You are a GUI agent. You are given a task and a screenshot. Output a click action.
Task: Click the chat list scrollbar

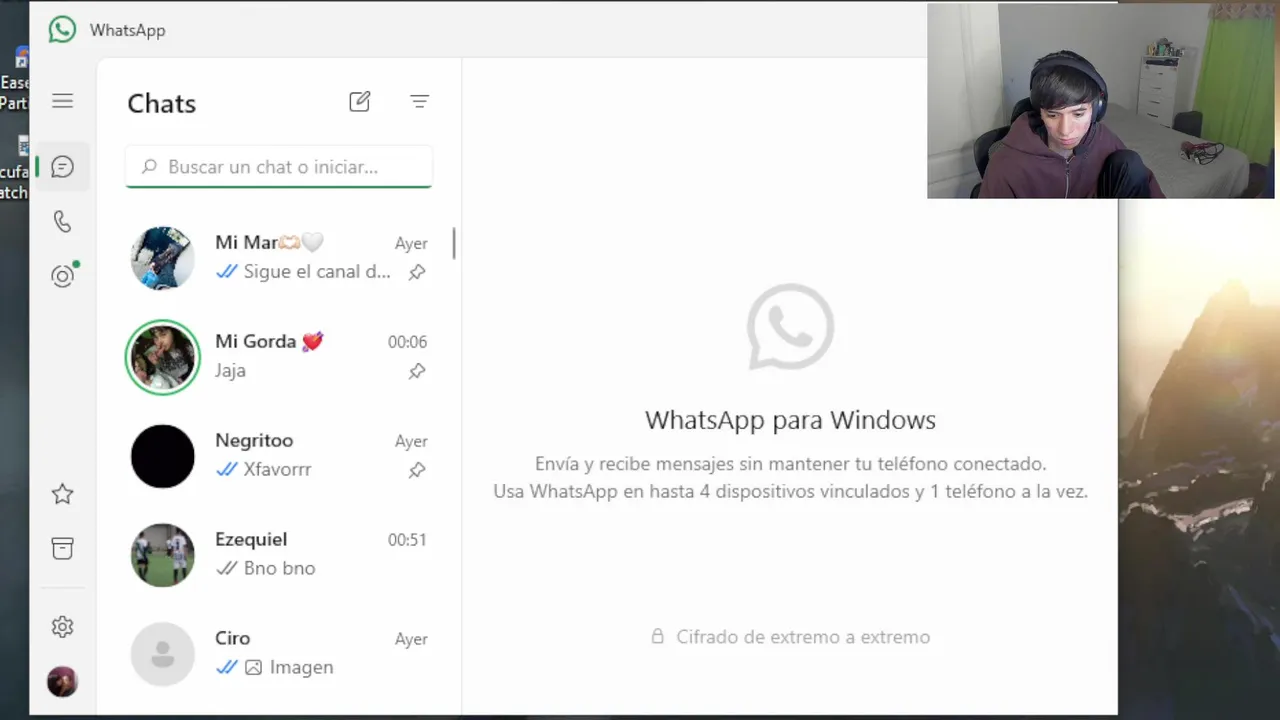click(454, 243)
